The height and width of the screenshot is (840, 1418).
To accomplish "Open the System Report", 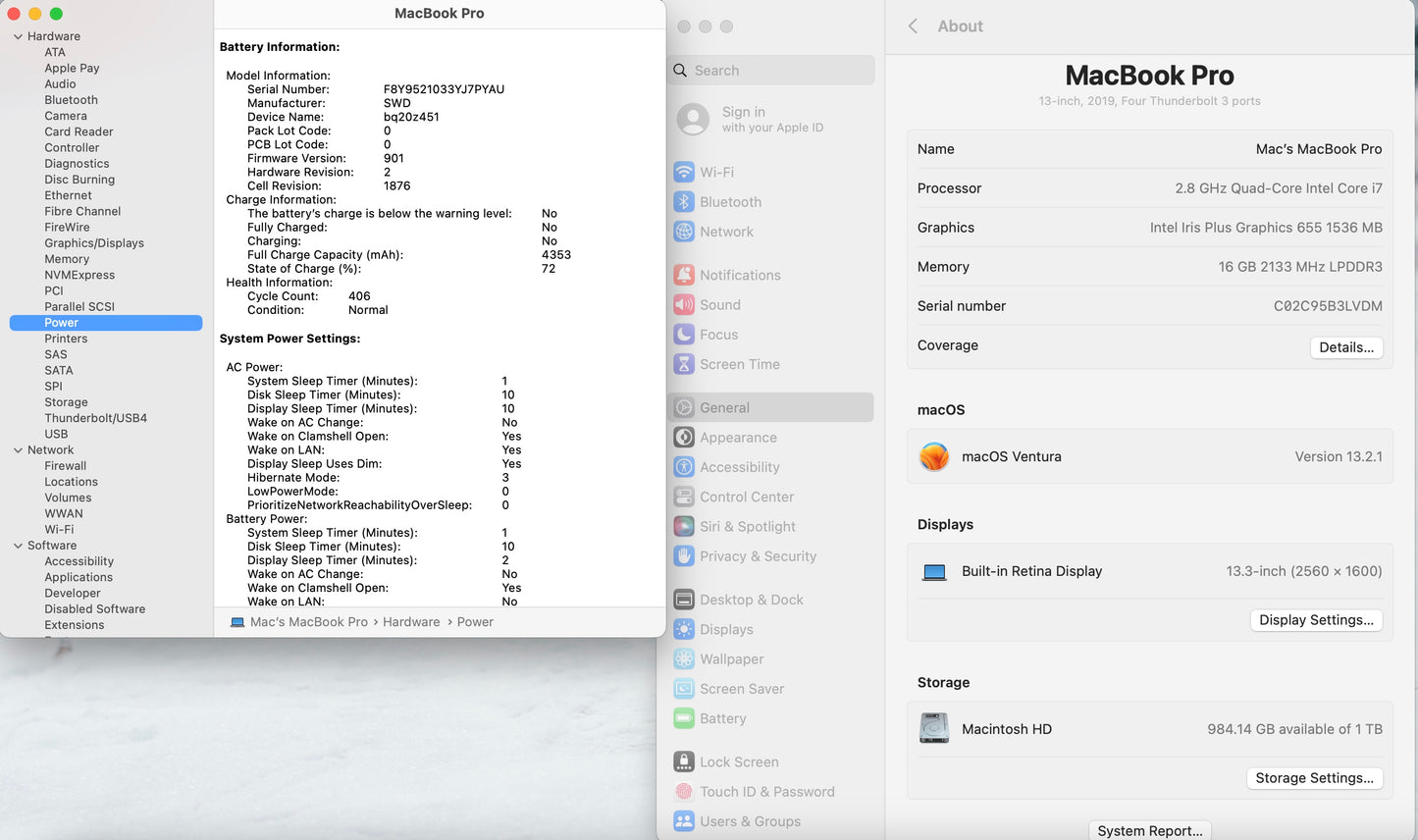I will tap(1149, 829).
